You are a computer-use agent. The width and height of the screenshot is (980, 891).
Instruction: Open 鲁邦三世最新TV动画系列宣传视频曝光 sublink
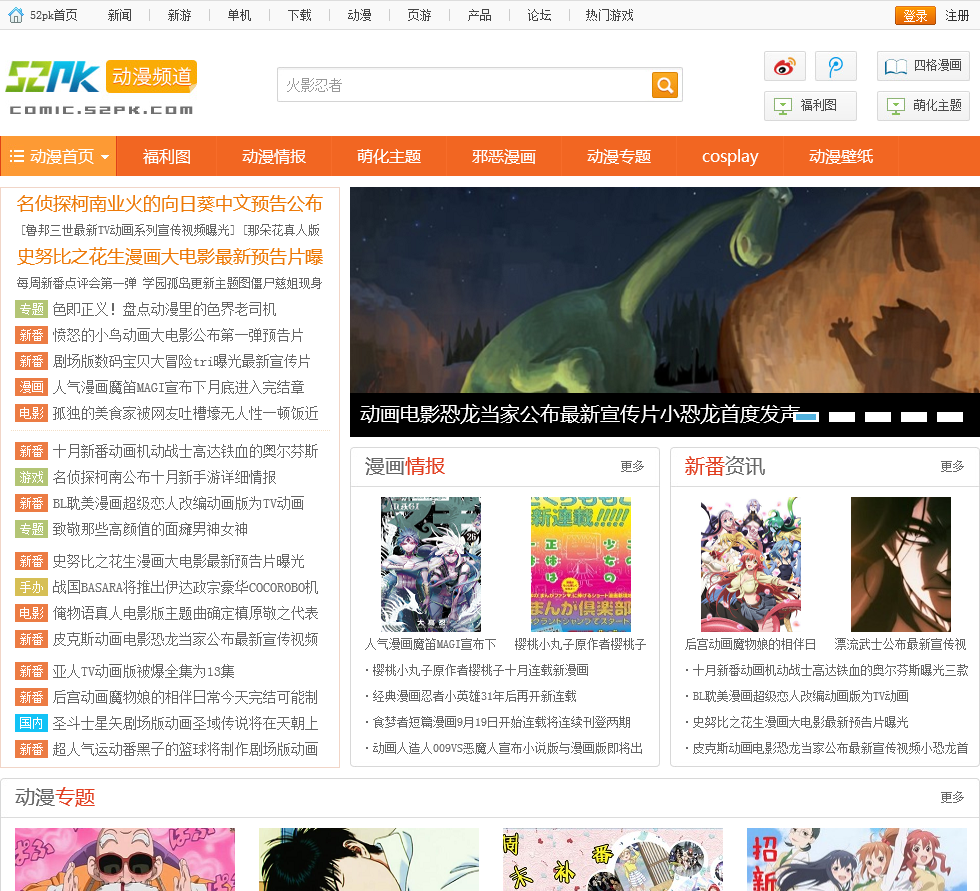[128, 231]
